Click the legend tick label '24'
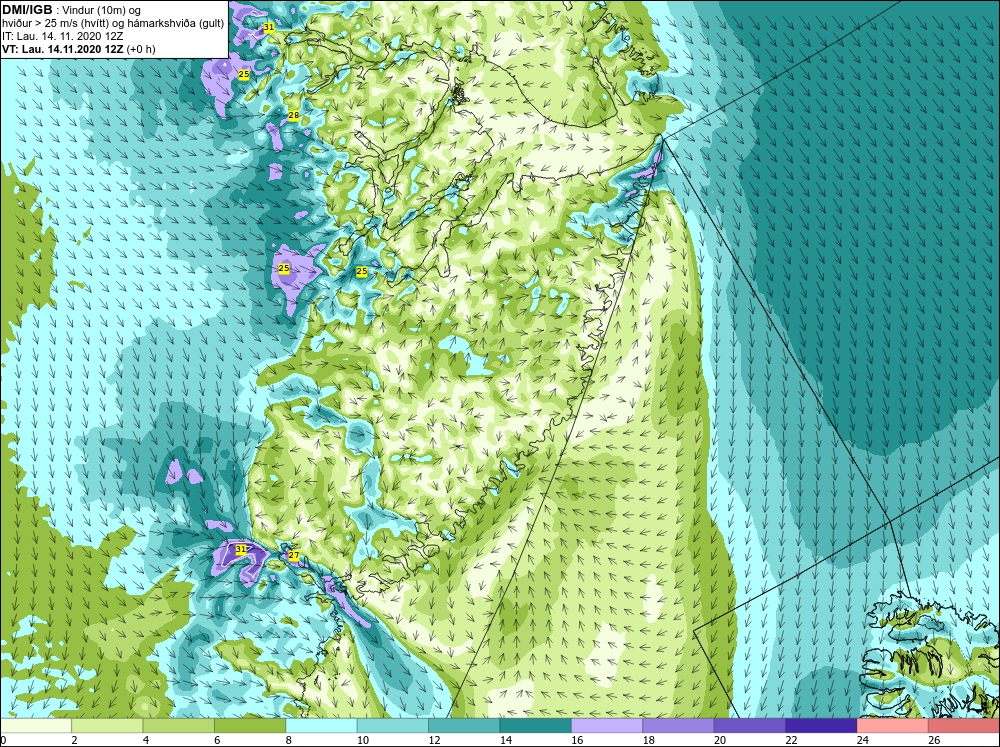The width and height of the screenshot is (1000, 747). [862, 740]
